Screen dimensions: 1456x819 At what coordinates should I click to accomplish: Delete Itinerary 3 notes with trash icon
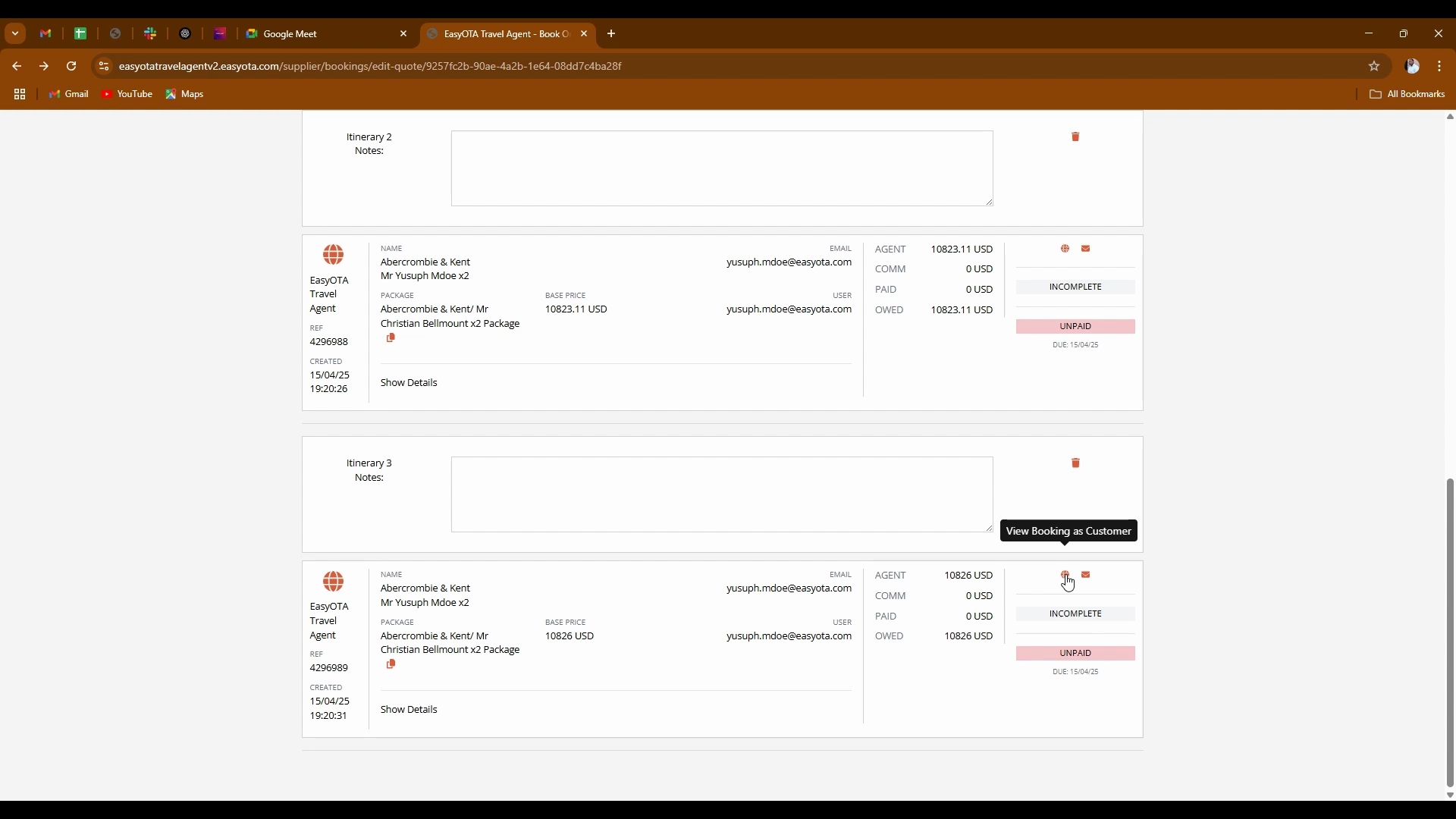click(x=1075, y=463)
